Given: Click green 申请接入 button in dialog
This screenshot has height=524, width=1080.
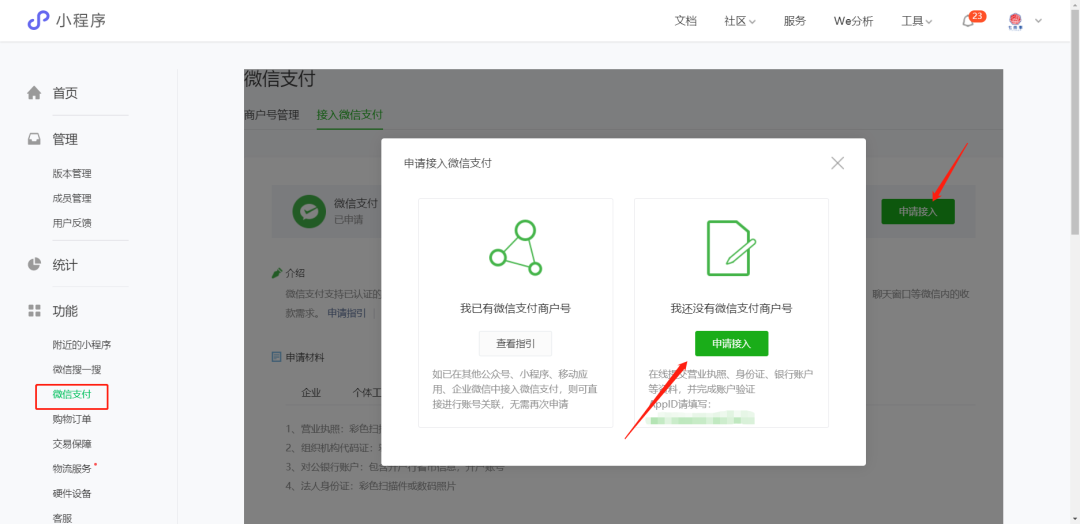Looking at the screenshot, I should (731, 343).
